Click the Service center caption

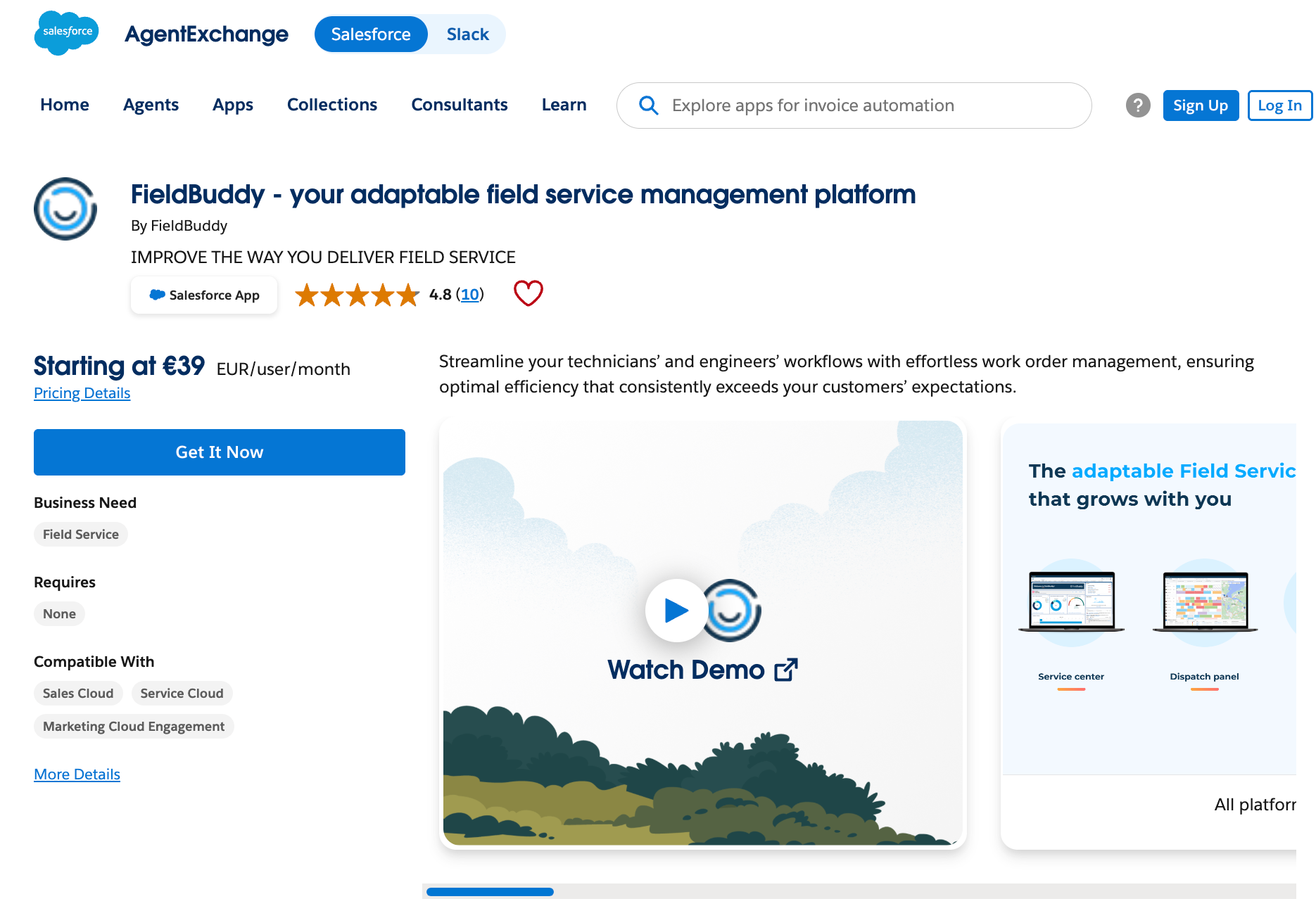(1071, 677)
